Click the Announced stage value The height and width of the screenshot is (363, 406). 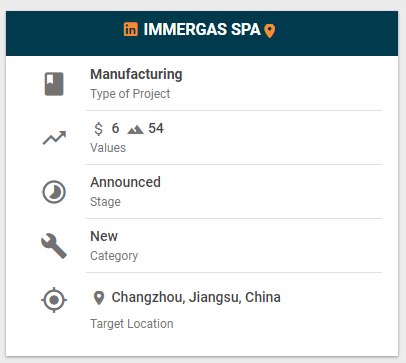click(x=125, y=182)
